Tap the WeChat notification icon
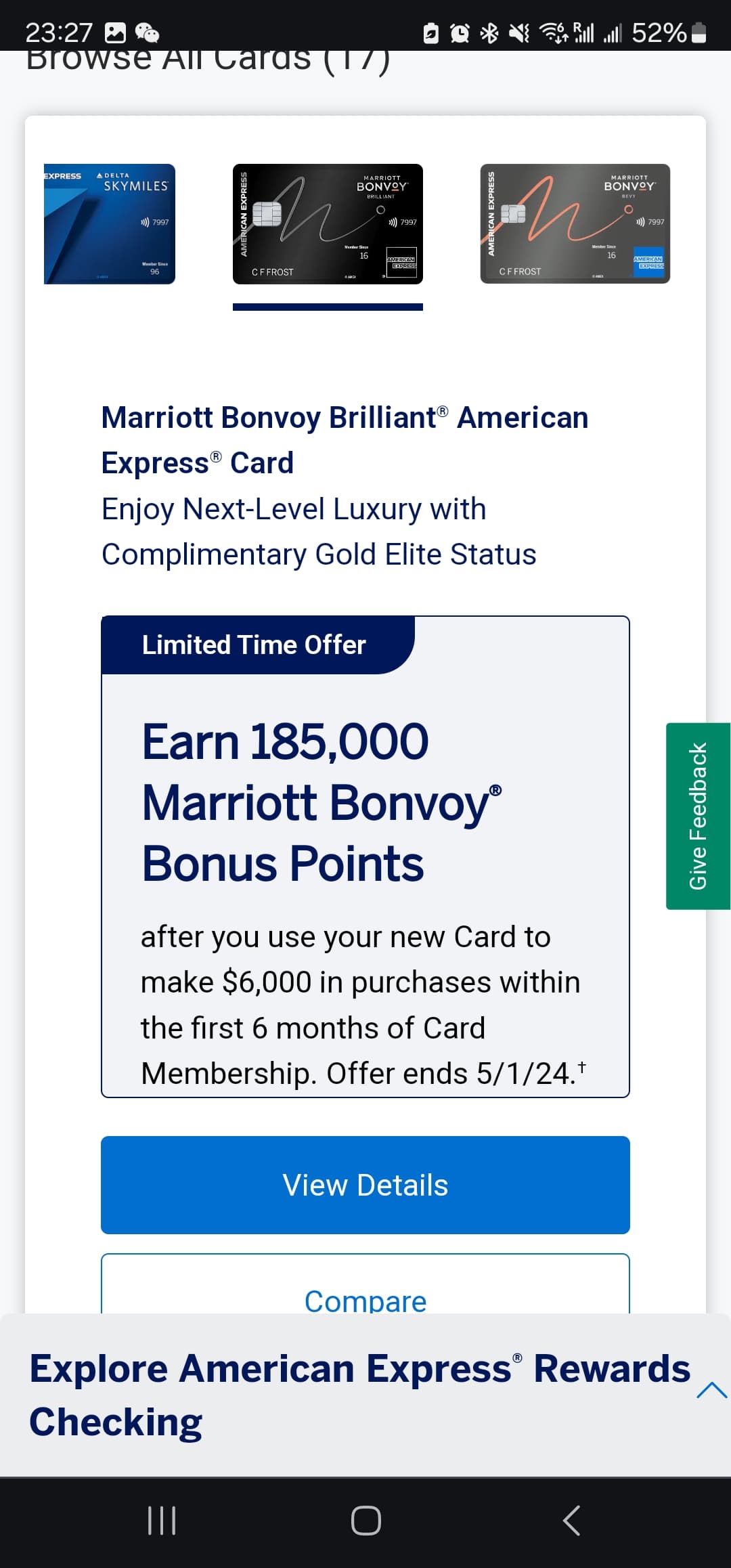The height and width of the screenshot is (1568, 731). pyautogui.click(x=147, y=32)
